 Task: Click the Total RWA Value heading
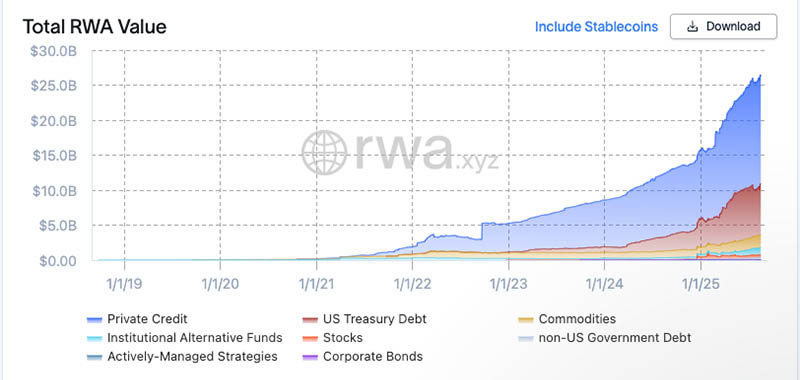point(94,27)
